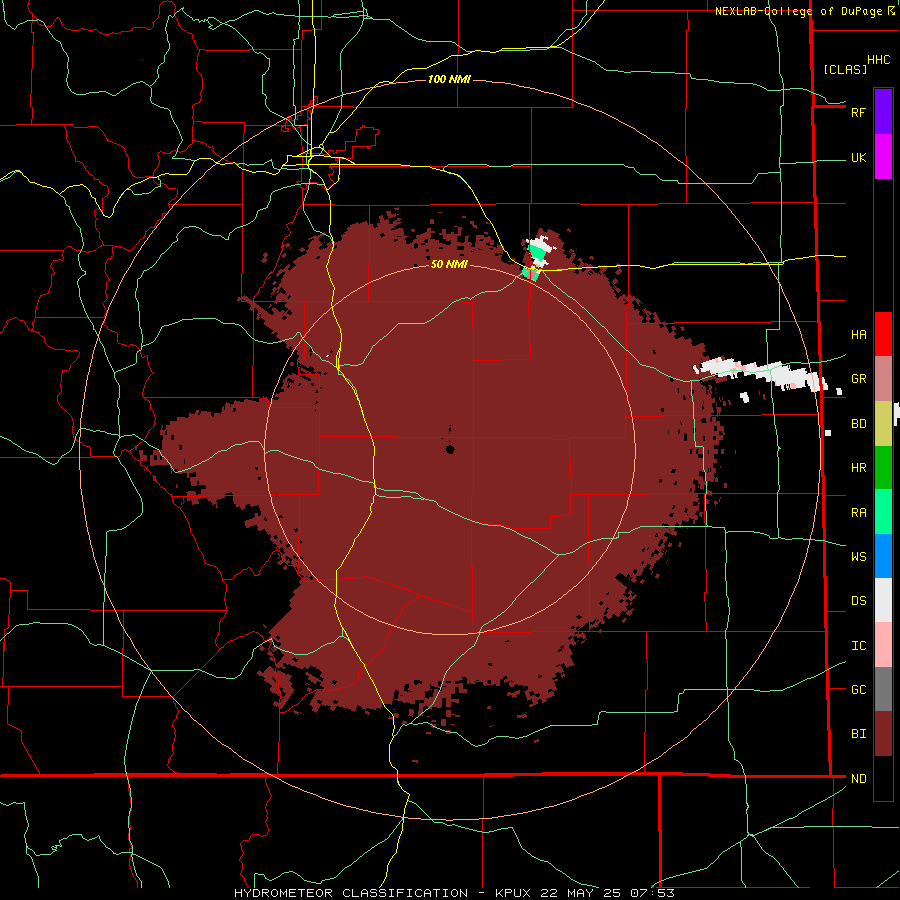The image size is (900, 900).
Task: Click the BD legend label
Action: (858, 424)
